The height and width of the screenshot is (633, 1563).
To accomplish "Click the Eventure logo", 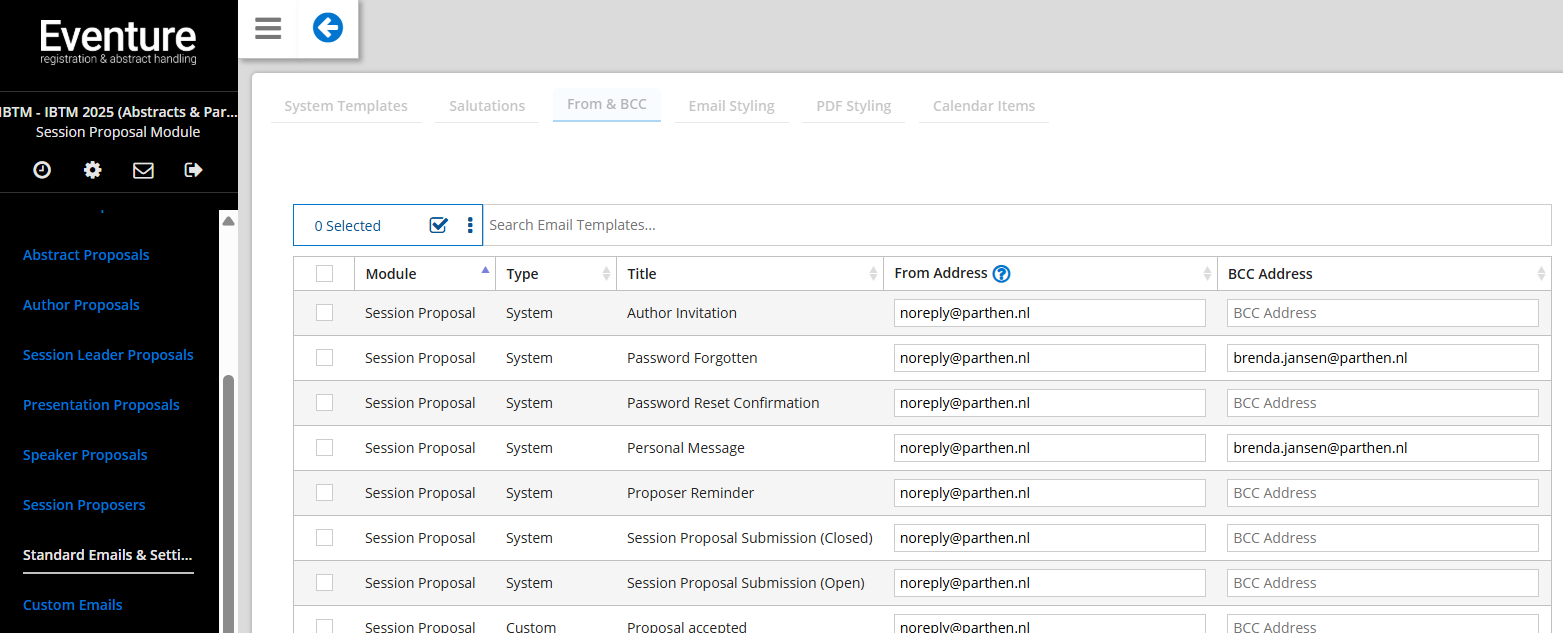I will click(x=118, y=42).
